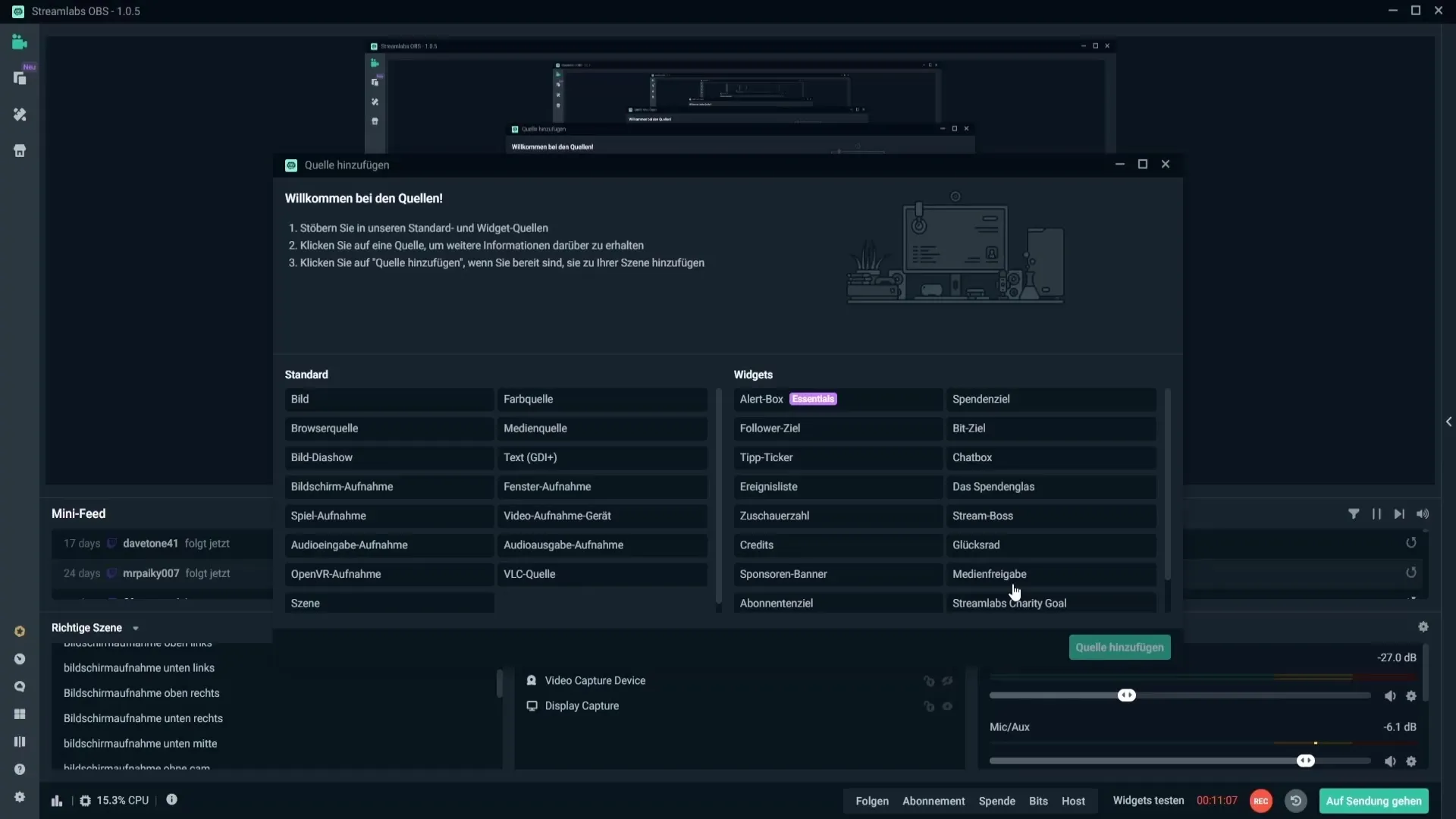Open the App Store icon in sidebar
The height and width of the screenshot is (819, 1456).
pos(20,151)
